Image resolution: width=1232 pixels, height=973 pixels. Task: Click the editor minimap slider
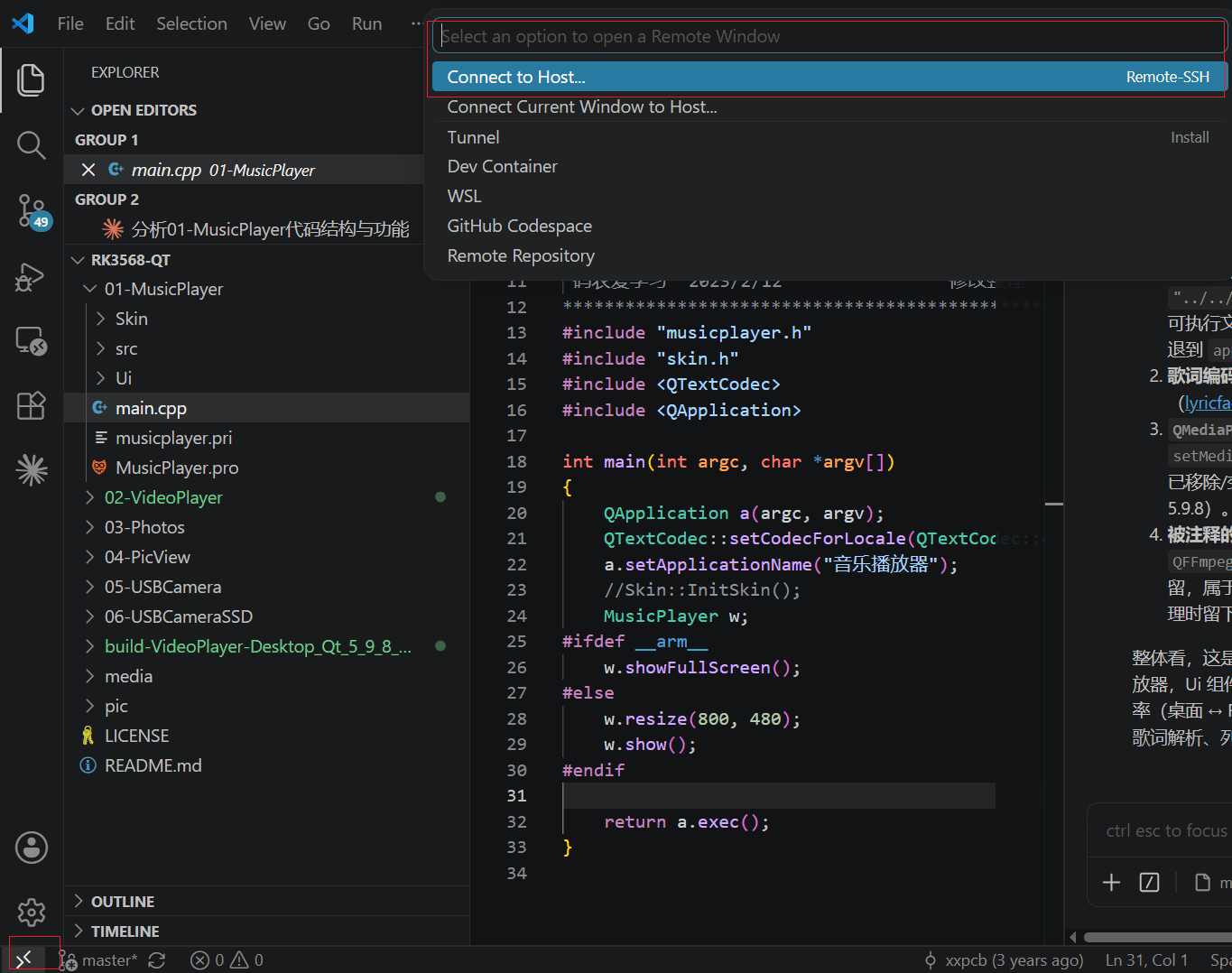[1053, 503]
